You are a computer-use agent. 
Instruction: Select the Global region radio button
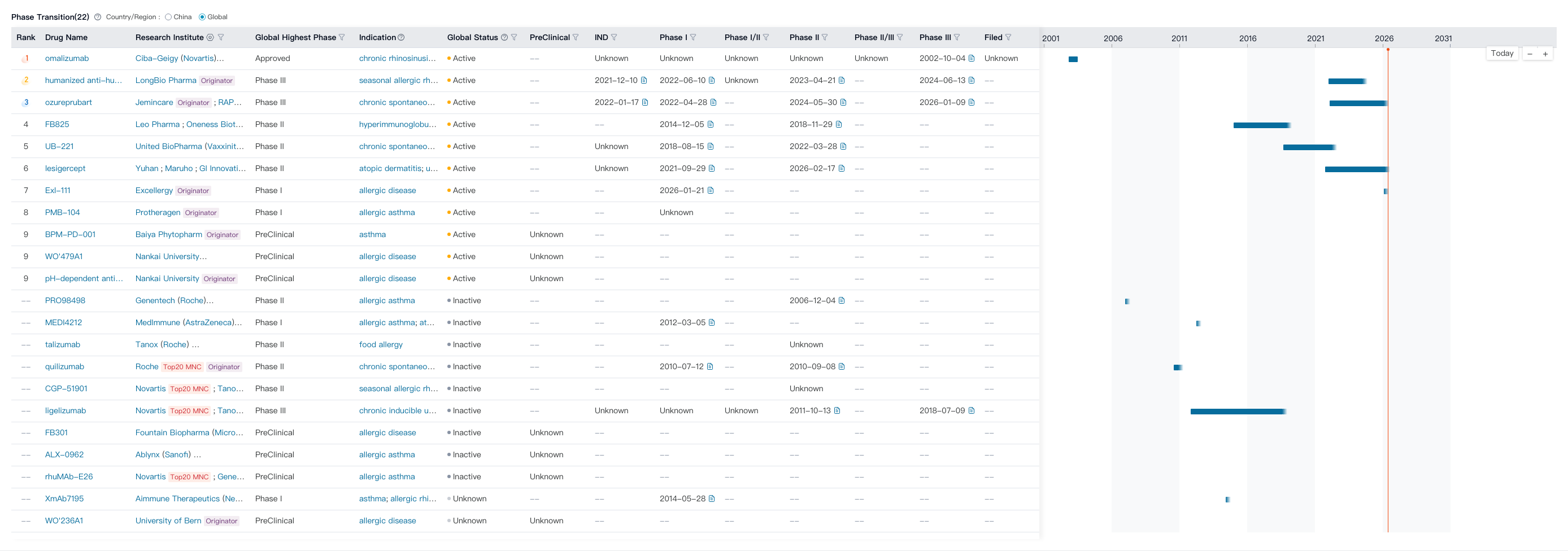point(202,17)
